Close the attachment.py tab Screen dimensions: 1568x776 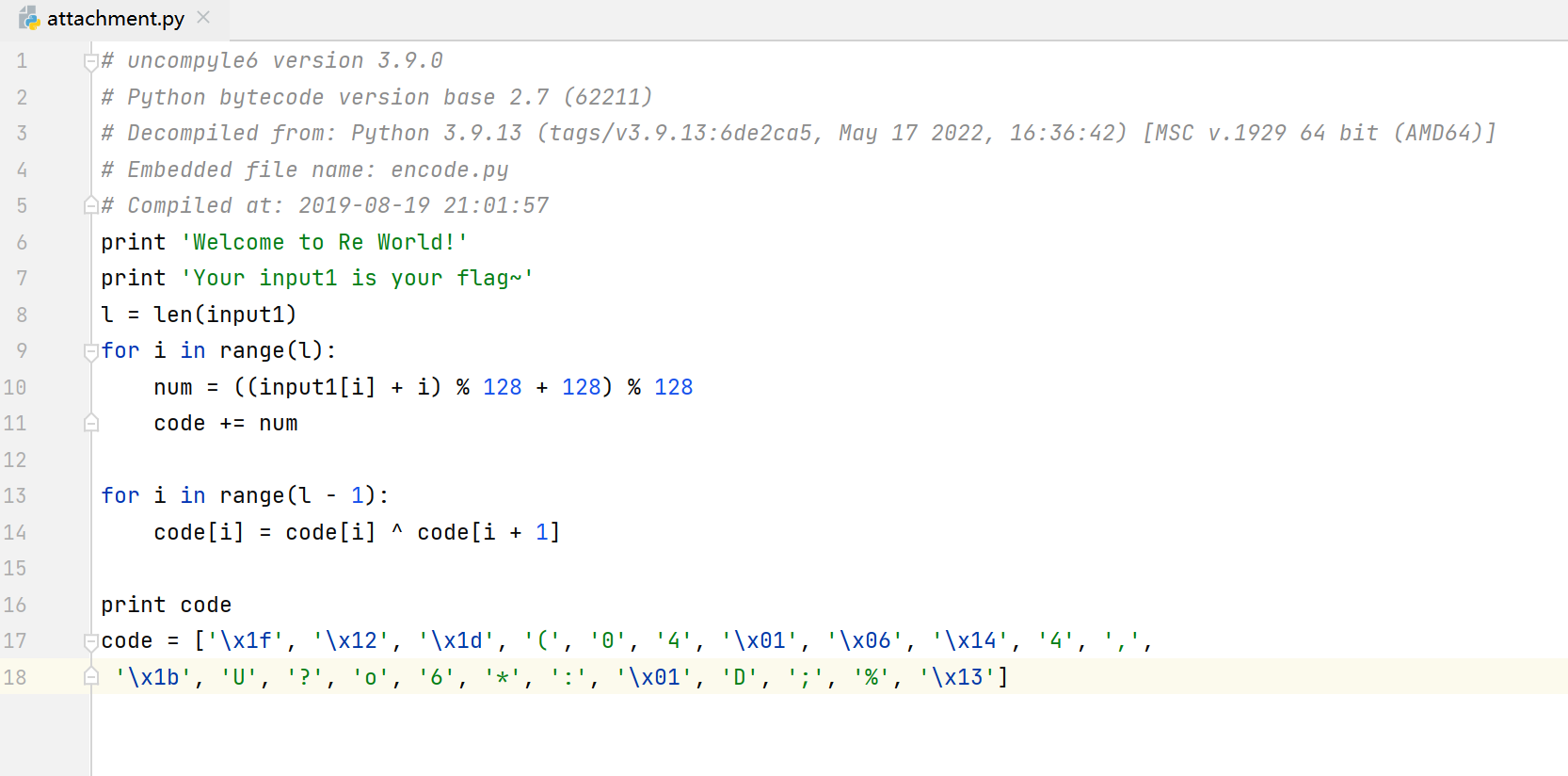click(x=203, y=18)
